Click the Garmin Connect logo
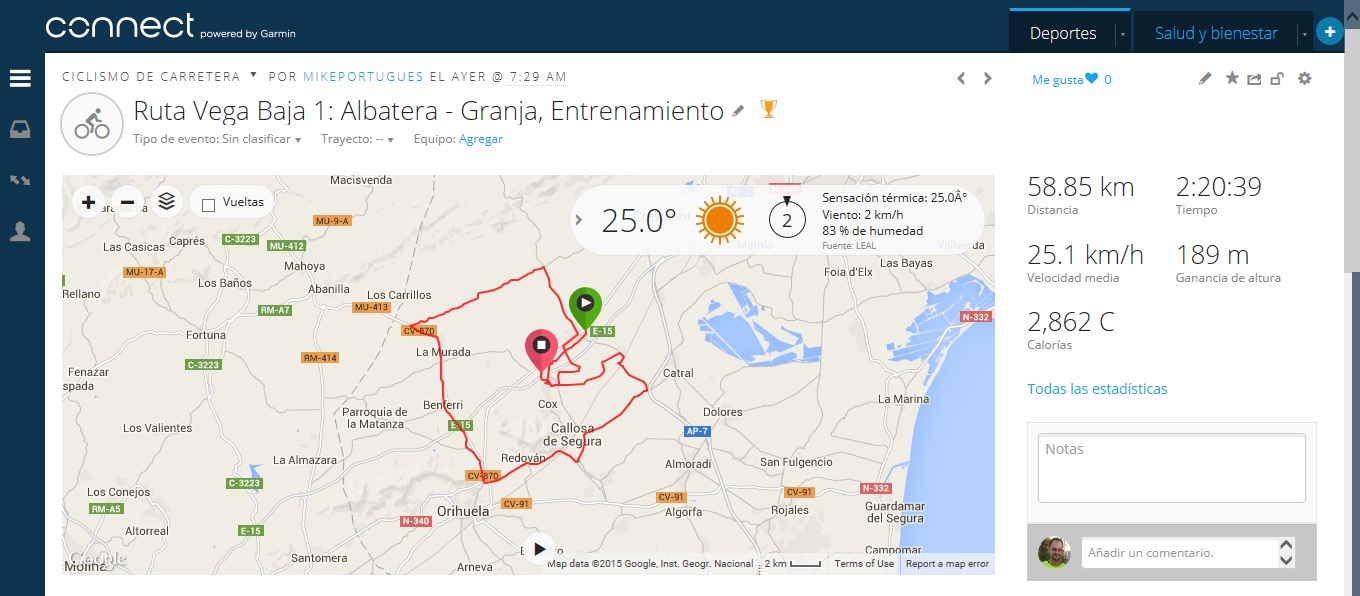The height and width of the screenshot is (596, 1360). (170, 28)
